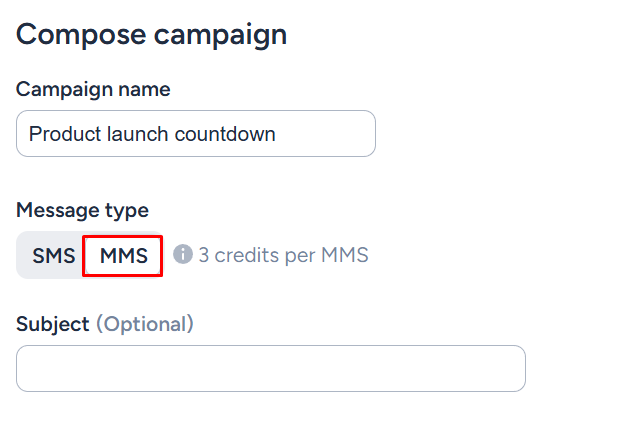The image size is (622, 424).
Task: Focus the Subject text box
Action: [270, 369]
